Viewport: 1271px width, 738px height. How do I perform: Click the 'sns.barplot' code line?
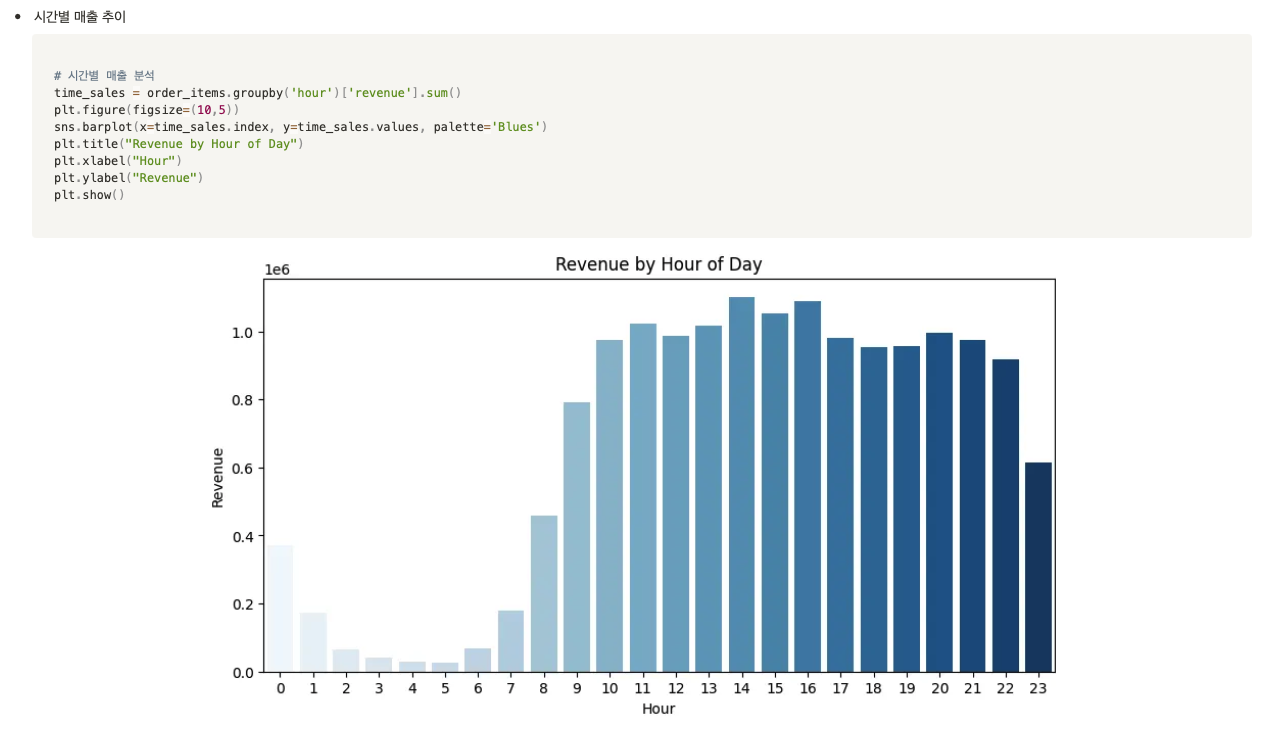tap(301, 127)
